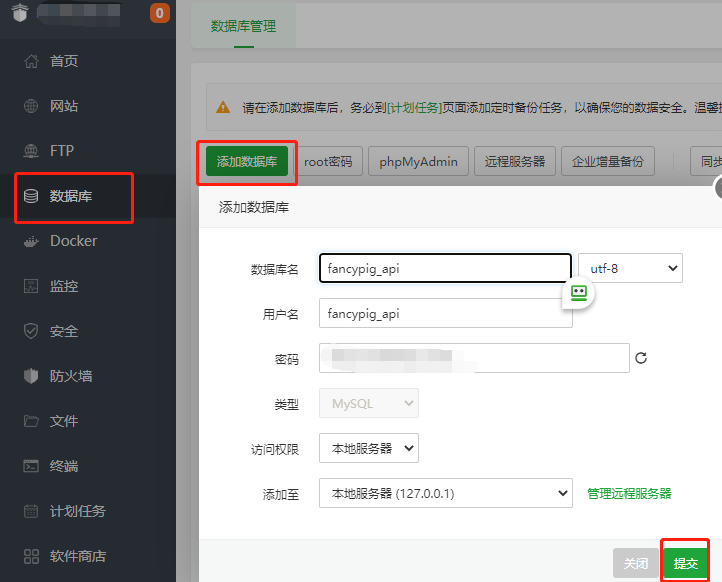Screen dimensions: 722x582
Task: Follow the 管理远程服务器 link
Action: [629, 494]
